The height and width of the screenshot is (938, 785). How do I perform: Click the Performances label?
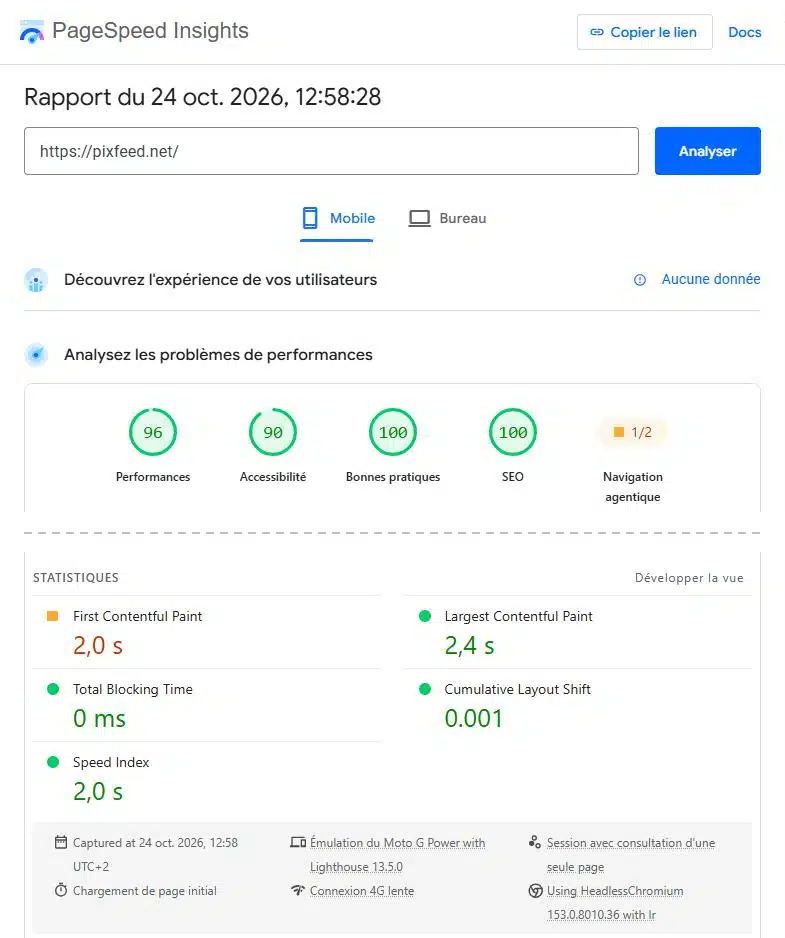point(153,477)
